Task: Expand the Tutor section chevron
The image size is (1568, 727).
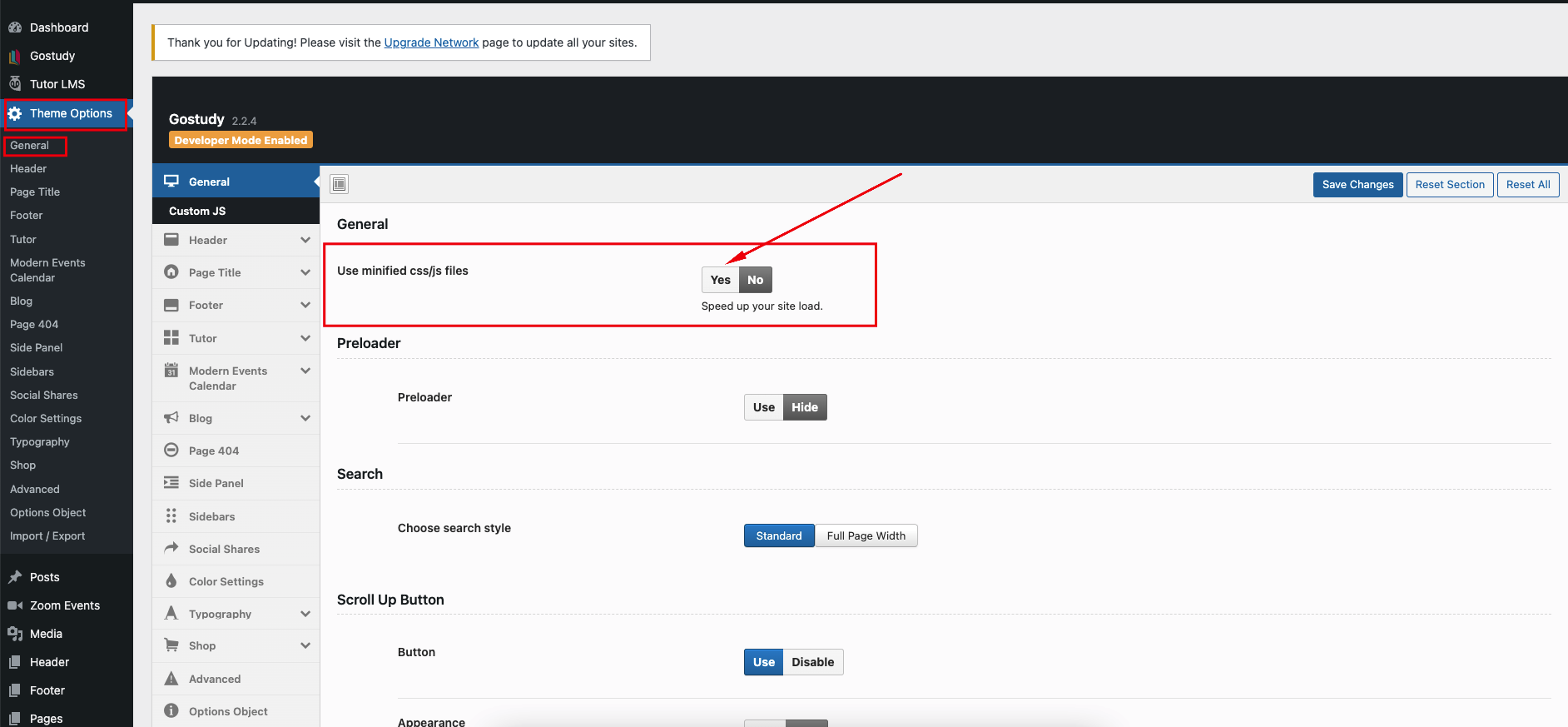Action: (305, 337)
